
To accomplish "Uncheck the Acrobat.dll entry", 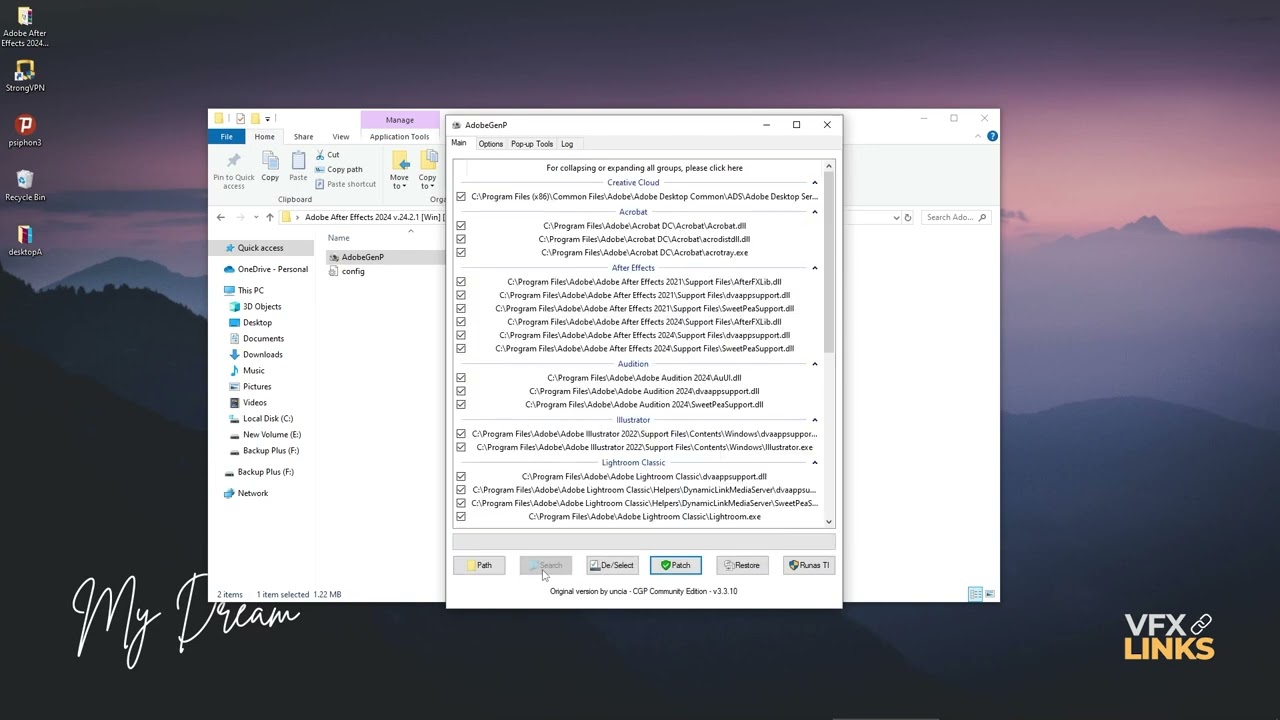I will tap(461, 226).
